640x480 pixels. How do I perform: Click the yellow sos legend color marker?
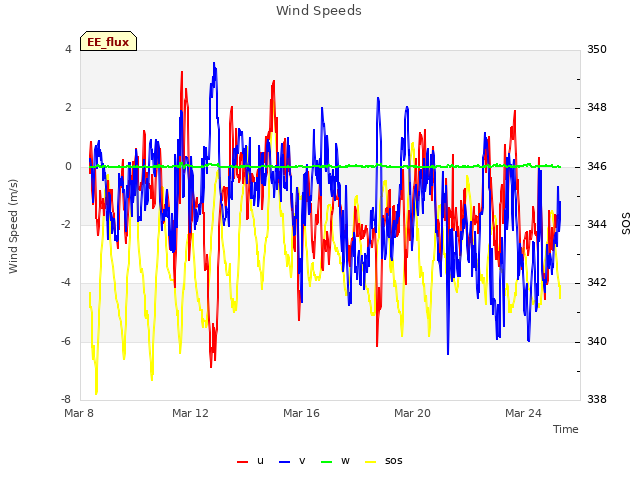coord(370,462)
